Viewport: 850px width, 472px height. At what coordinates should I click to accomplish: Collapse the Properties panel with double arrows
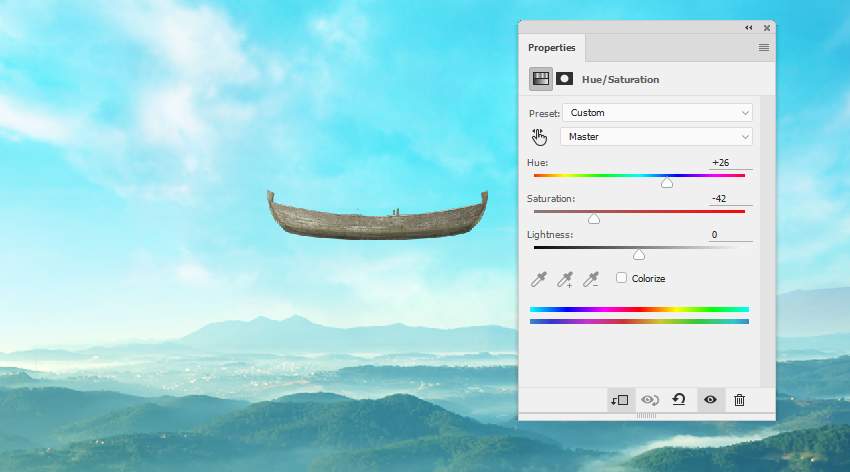749,28
